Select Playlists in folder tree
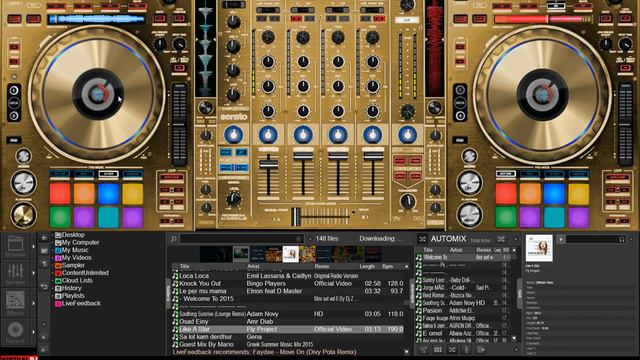 point(73,296)
